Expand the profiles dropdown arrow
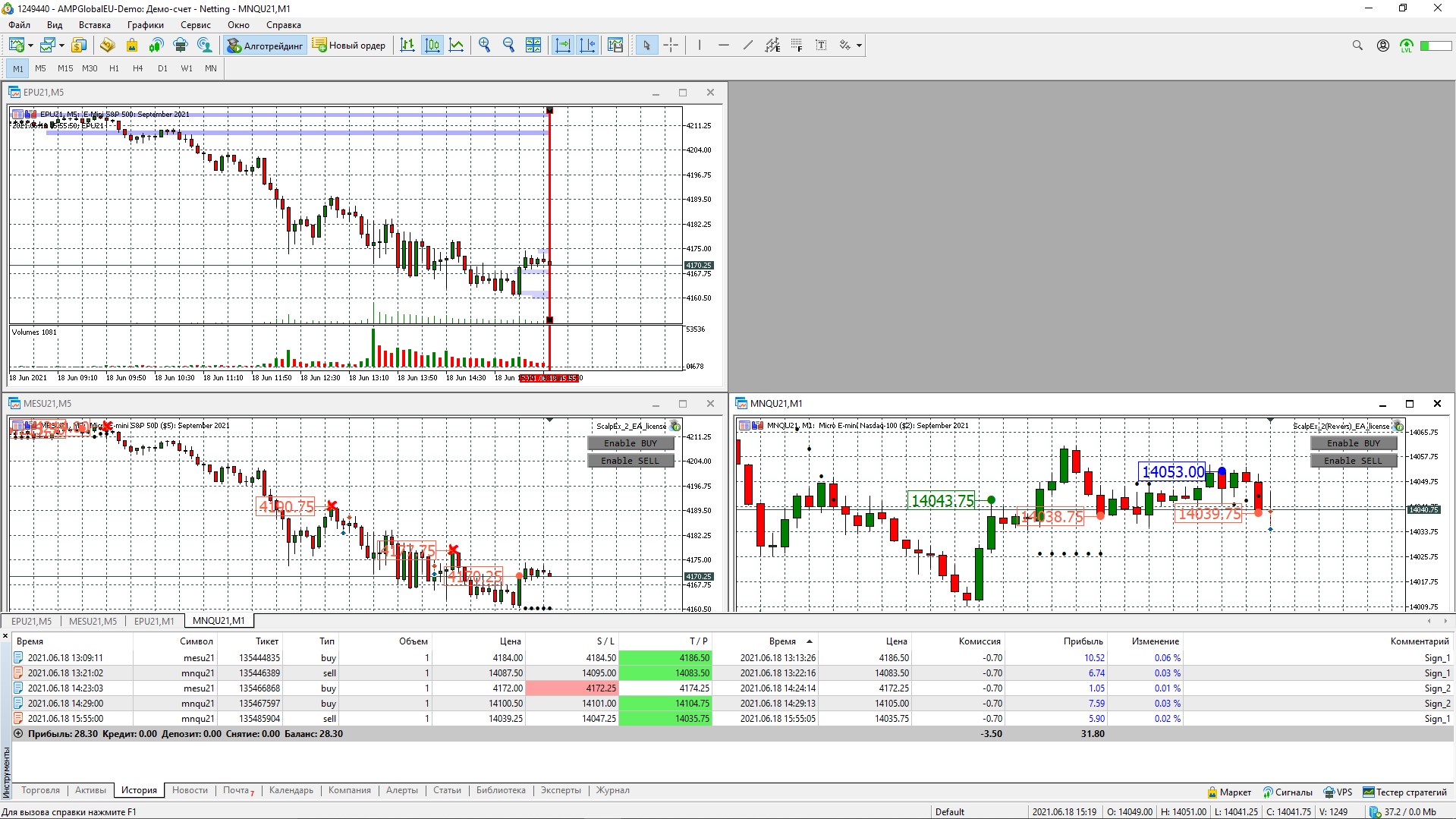The image size is (1456, 819). point(61,46)
